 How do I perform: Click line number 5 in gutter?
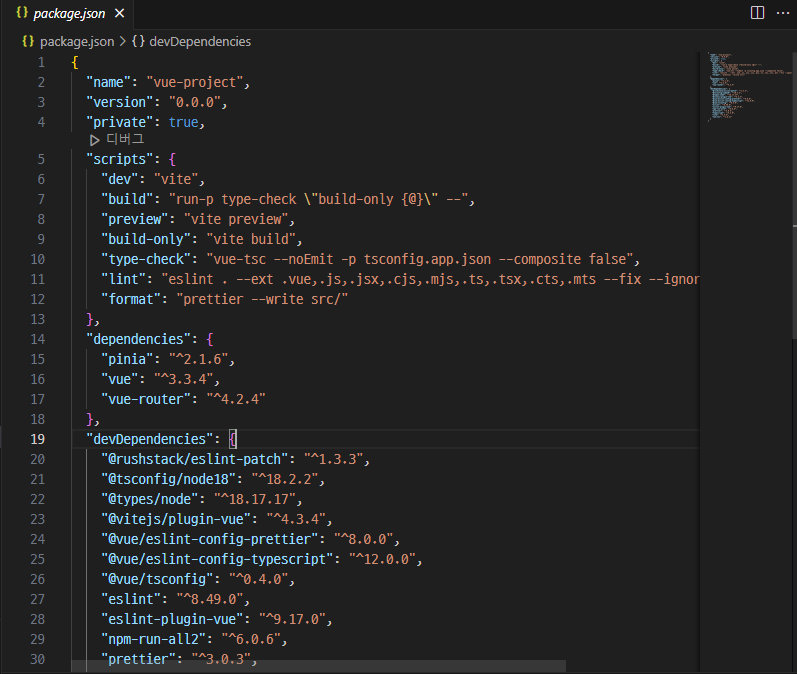click(41, 159)
